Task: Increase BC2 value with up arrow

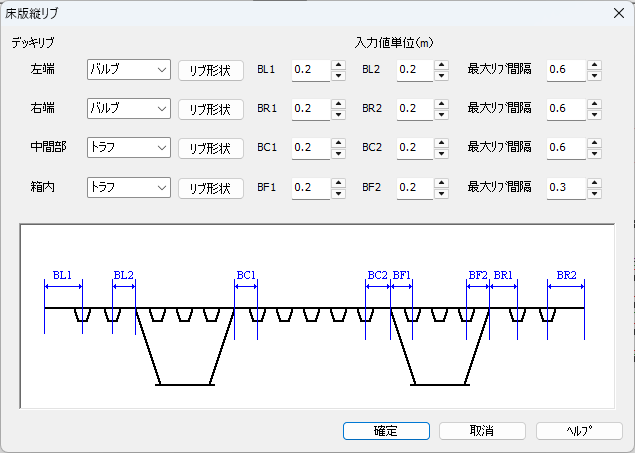Action: coord(441,143)
